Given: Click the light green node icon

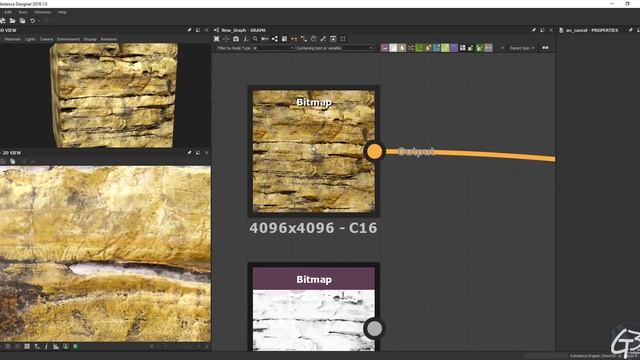Looking at the screenshot, I should coord(445,48).
